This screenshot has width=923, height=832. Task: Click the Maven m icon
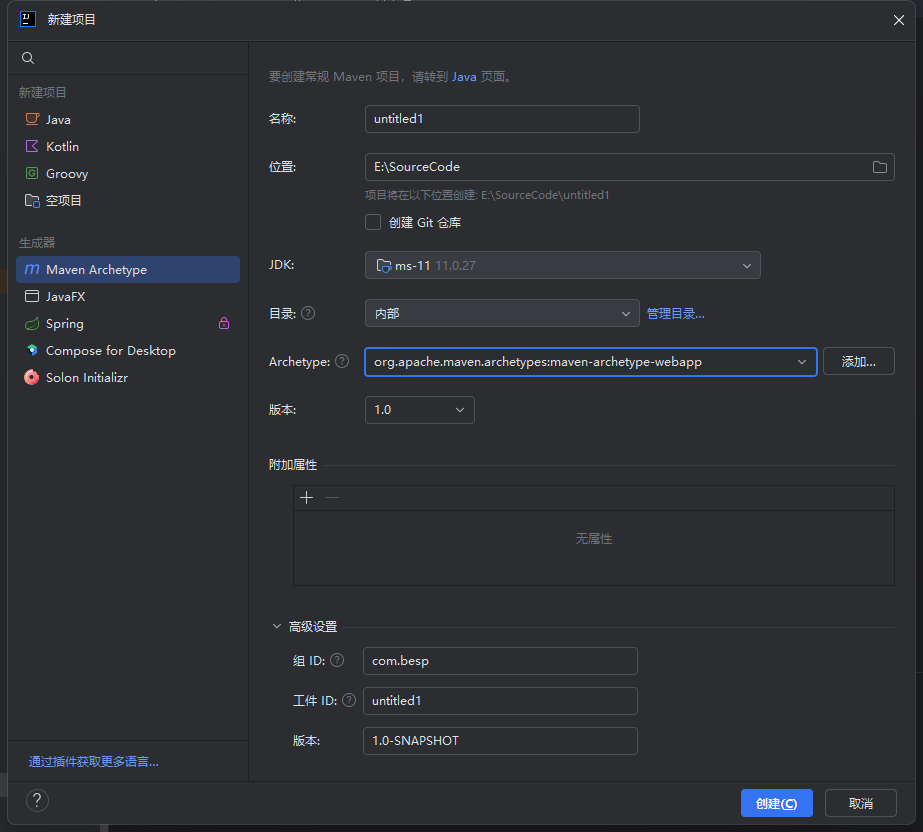pos(32,269)
